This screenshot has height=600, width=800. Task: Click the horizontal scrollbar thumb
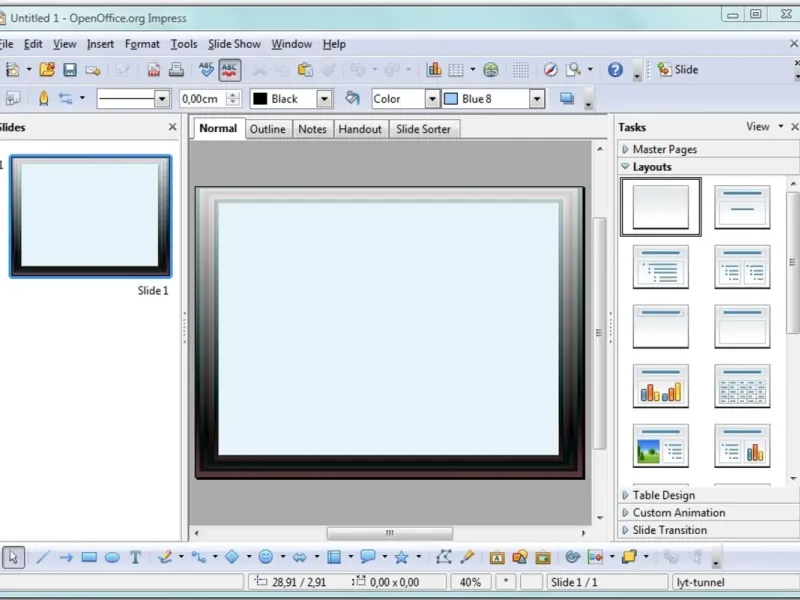tap(390, 533)
